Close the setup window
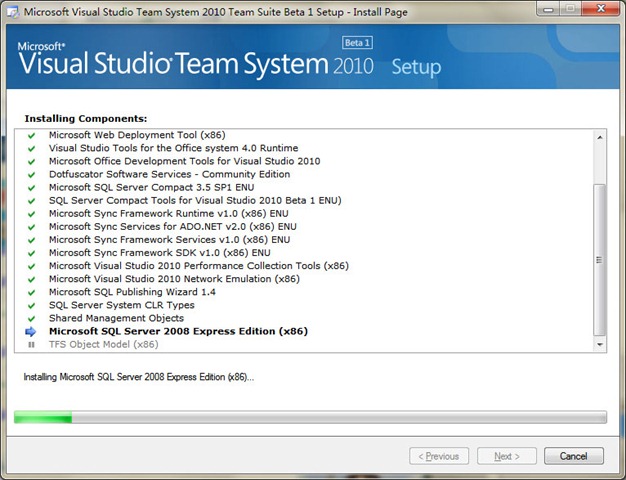Viewport: 626px width, 480px height. [601, 8]
